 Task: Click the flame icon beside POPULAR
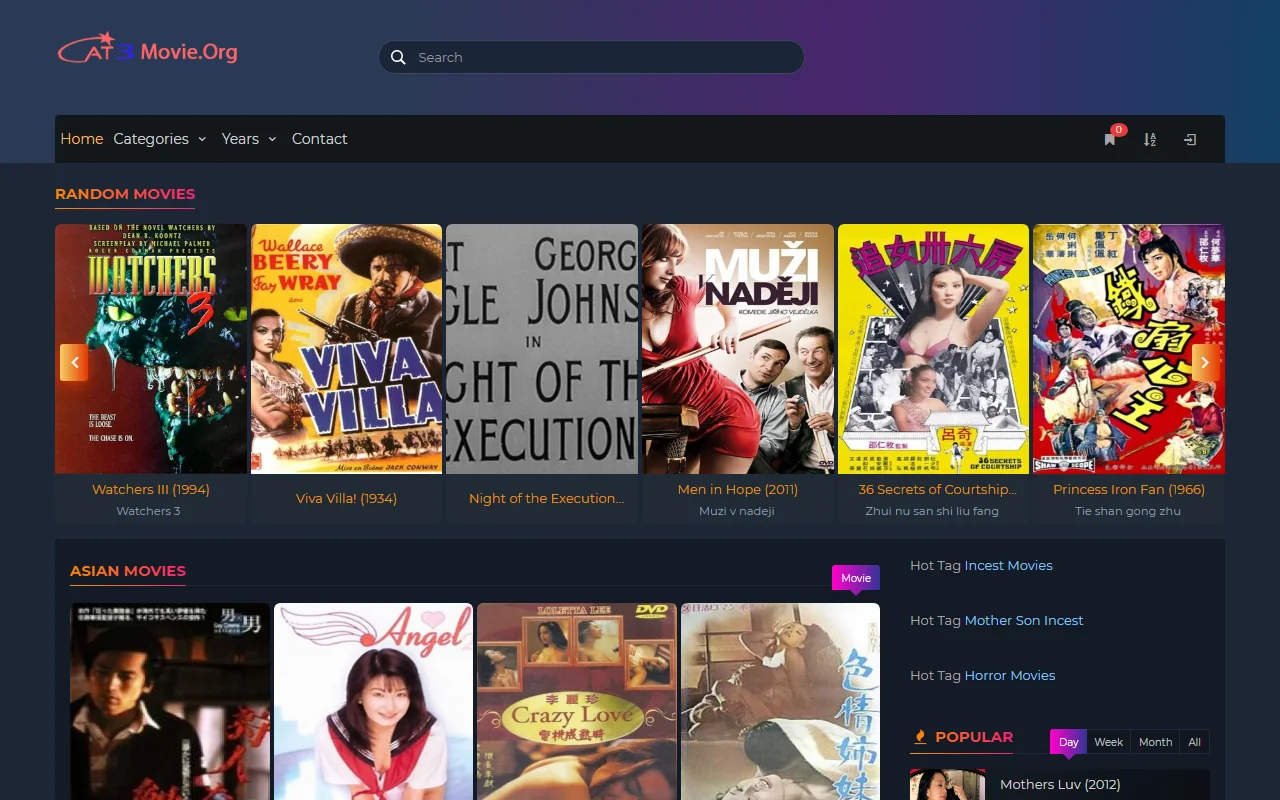coord(919,736)
